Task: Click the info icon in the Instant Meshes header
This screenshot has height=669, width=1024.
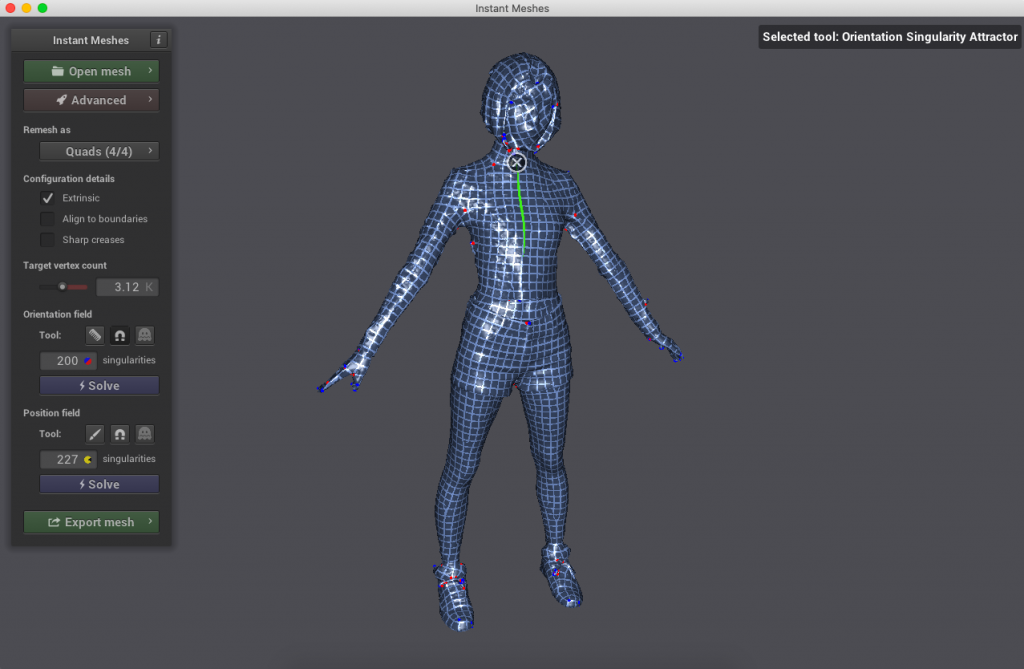Action: point(158,40)
